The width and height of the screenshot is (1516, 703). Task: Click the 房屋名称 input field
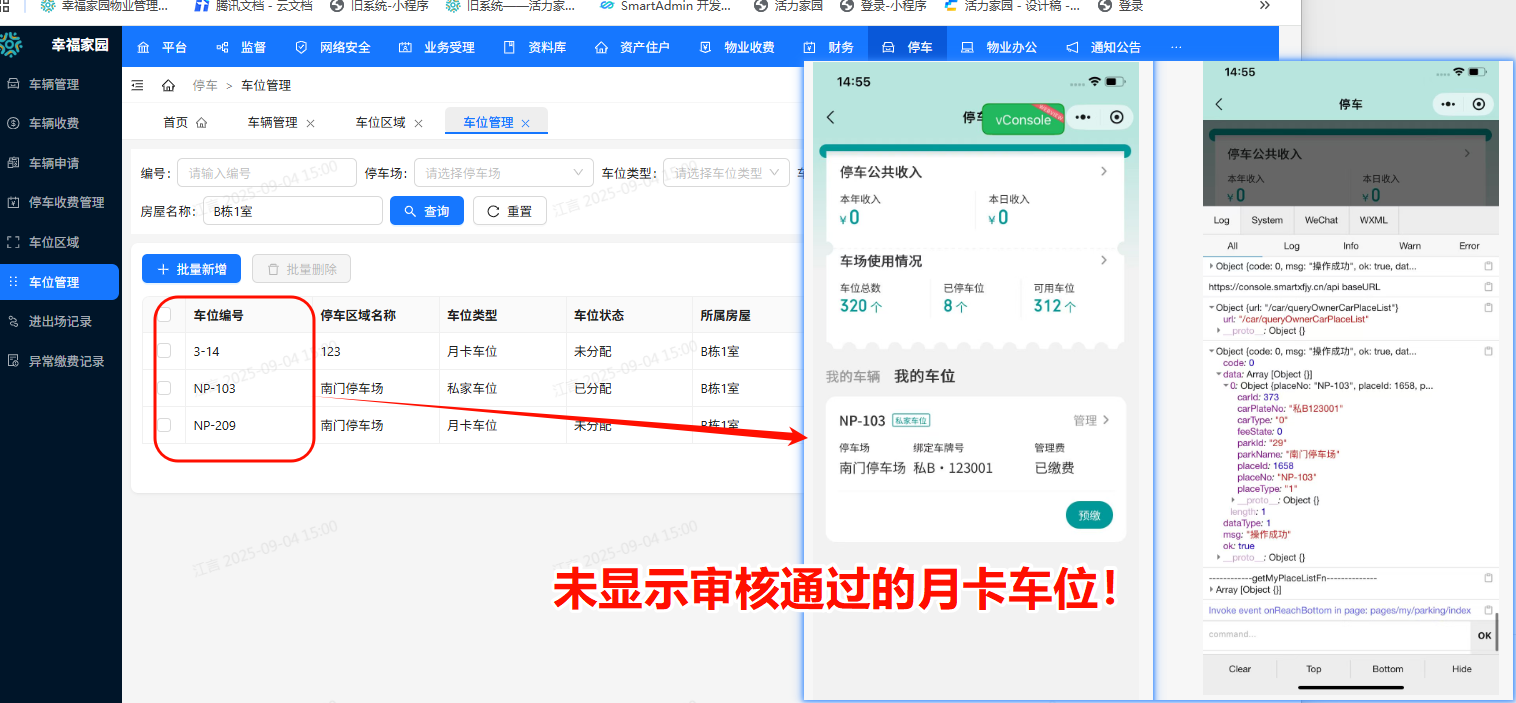292,211
